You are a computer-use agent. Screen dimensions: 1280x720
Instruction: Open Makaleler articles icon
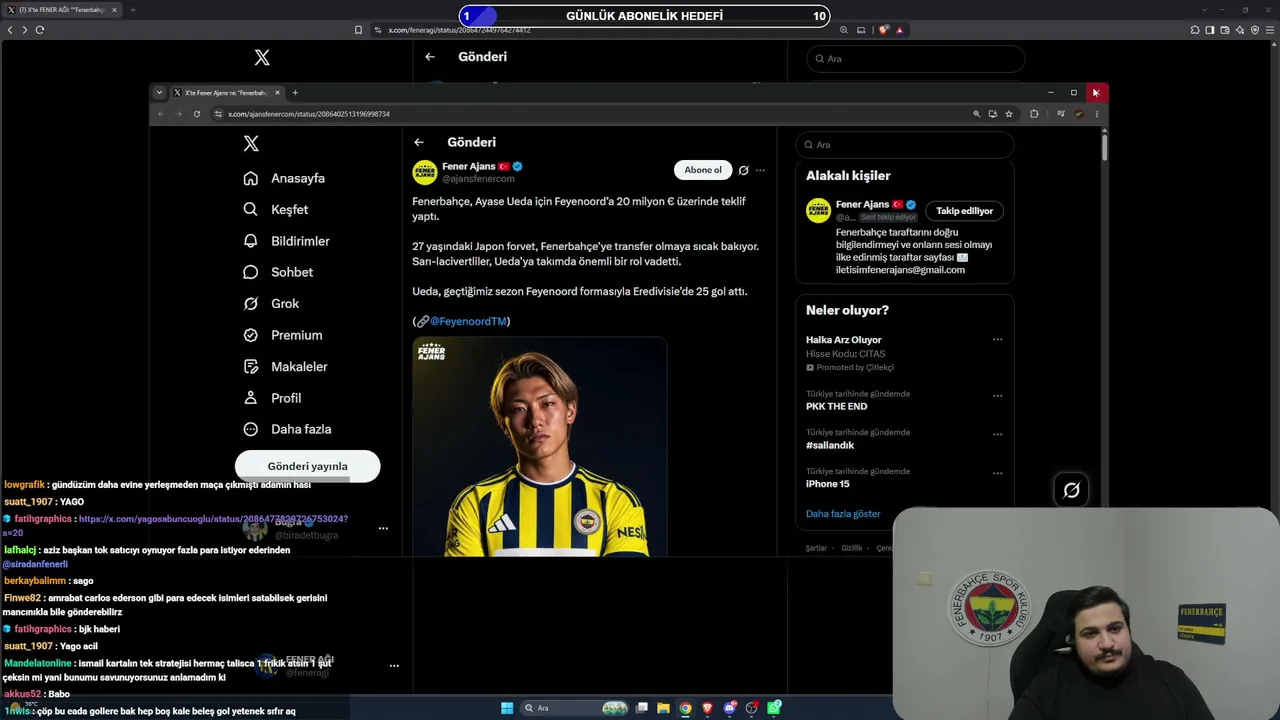click(251, 366)
